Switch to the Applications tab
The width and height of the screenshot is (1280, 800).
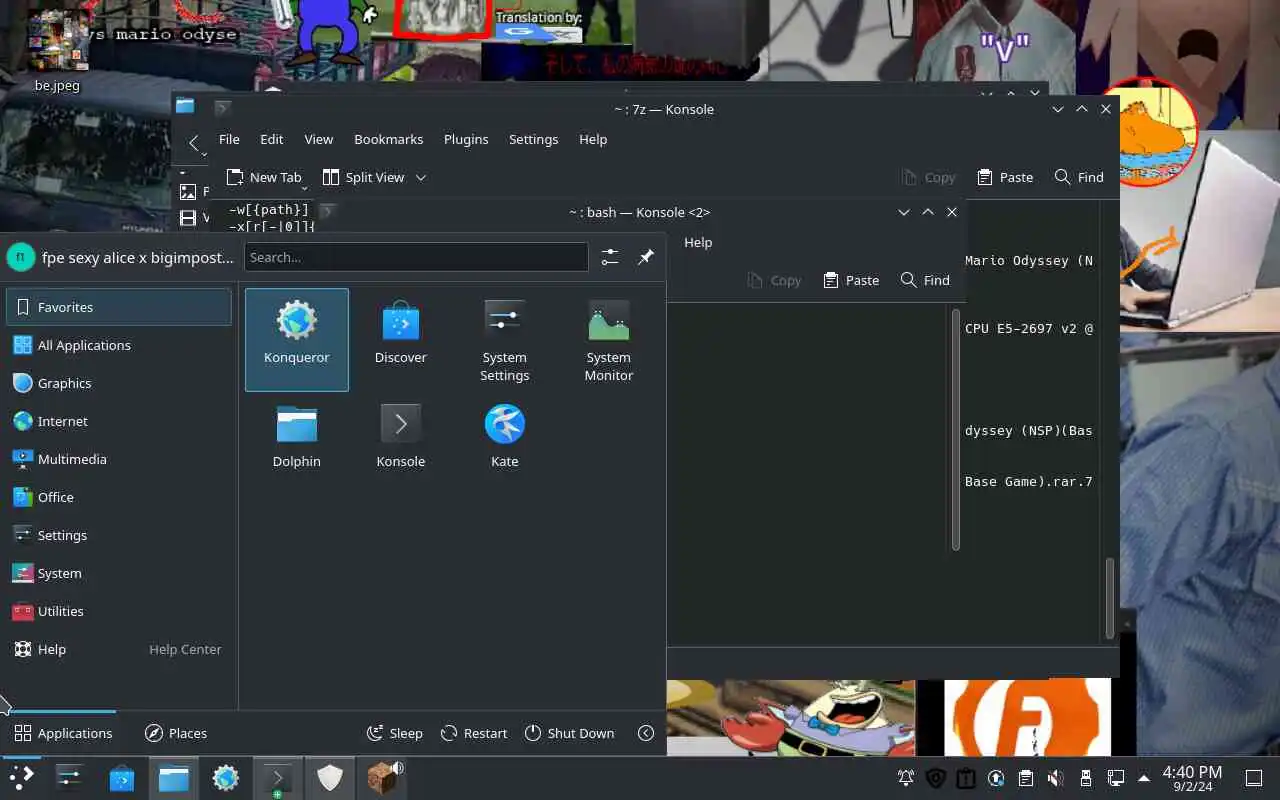coord(63,733)
